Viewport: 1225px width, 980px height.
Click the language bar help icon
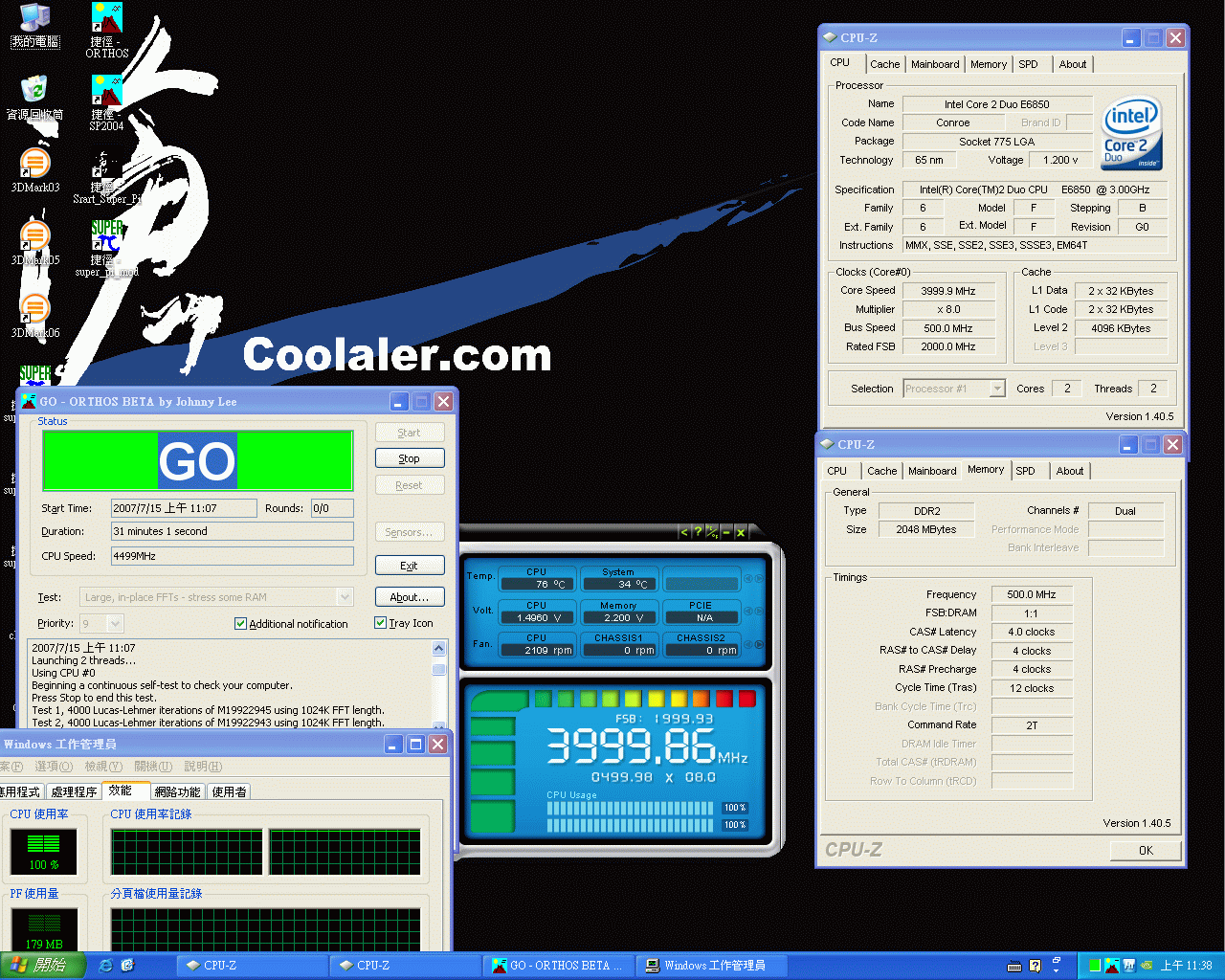1035,966
